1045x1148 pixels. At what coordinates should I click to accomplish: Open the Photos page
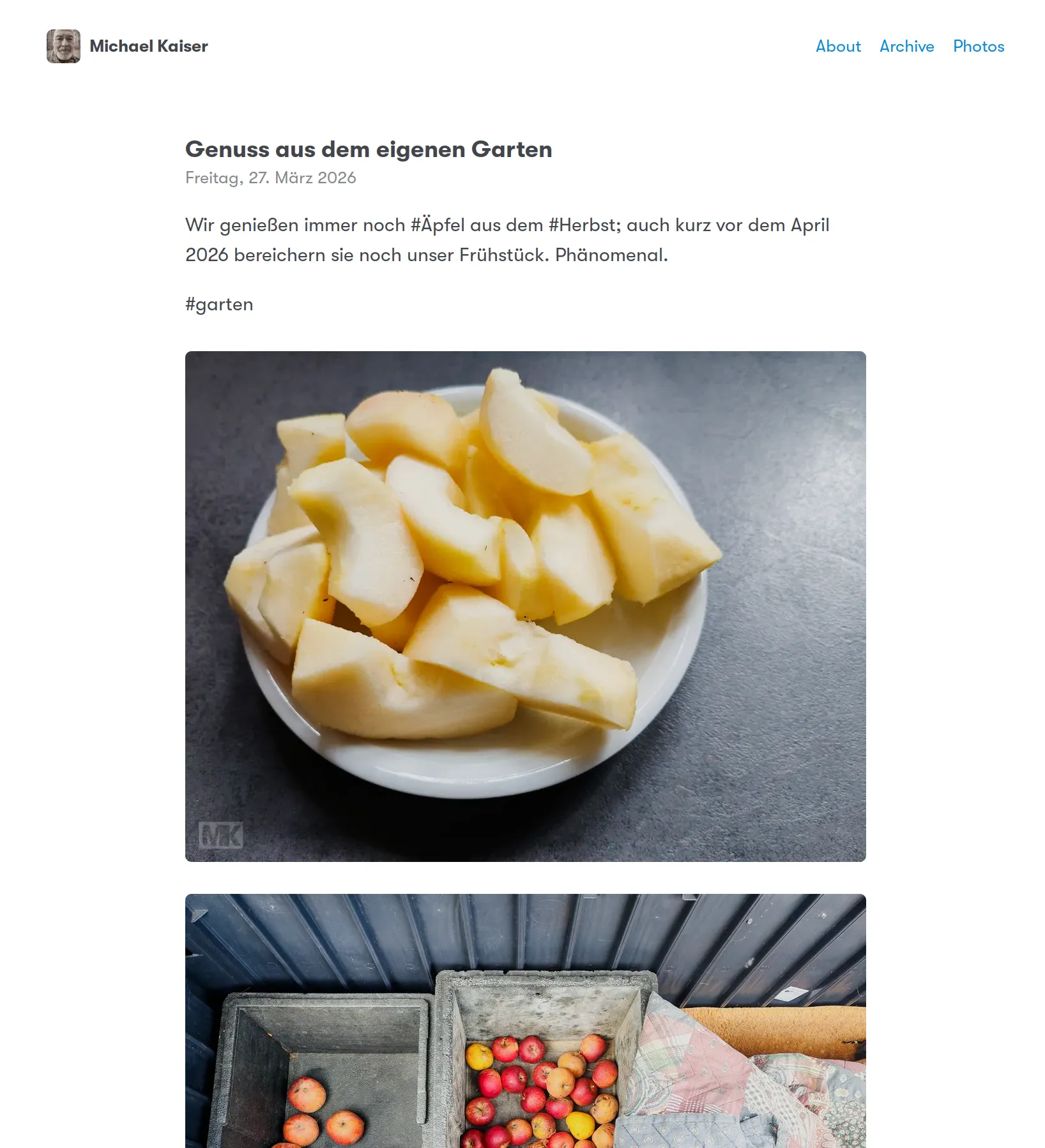coord(979,46)
